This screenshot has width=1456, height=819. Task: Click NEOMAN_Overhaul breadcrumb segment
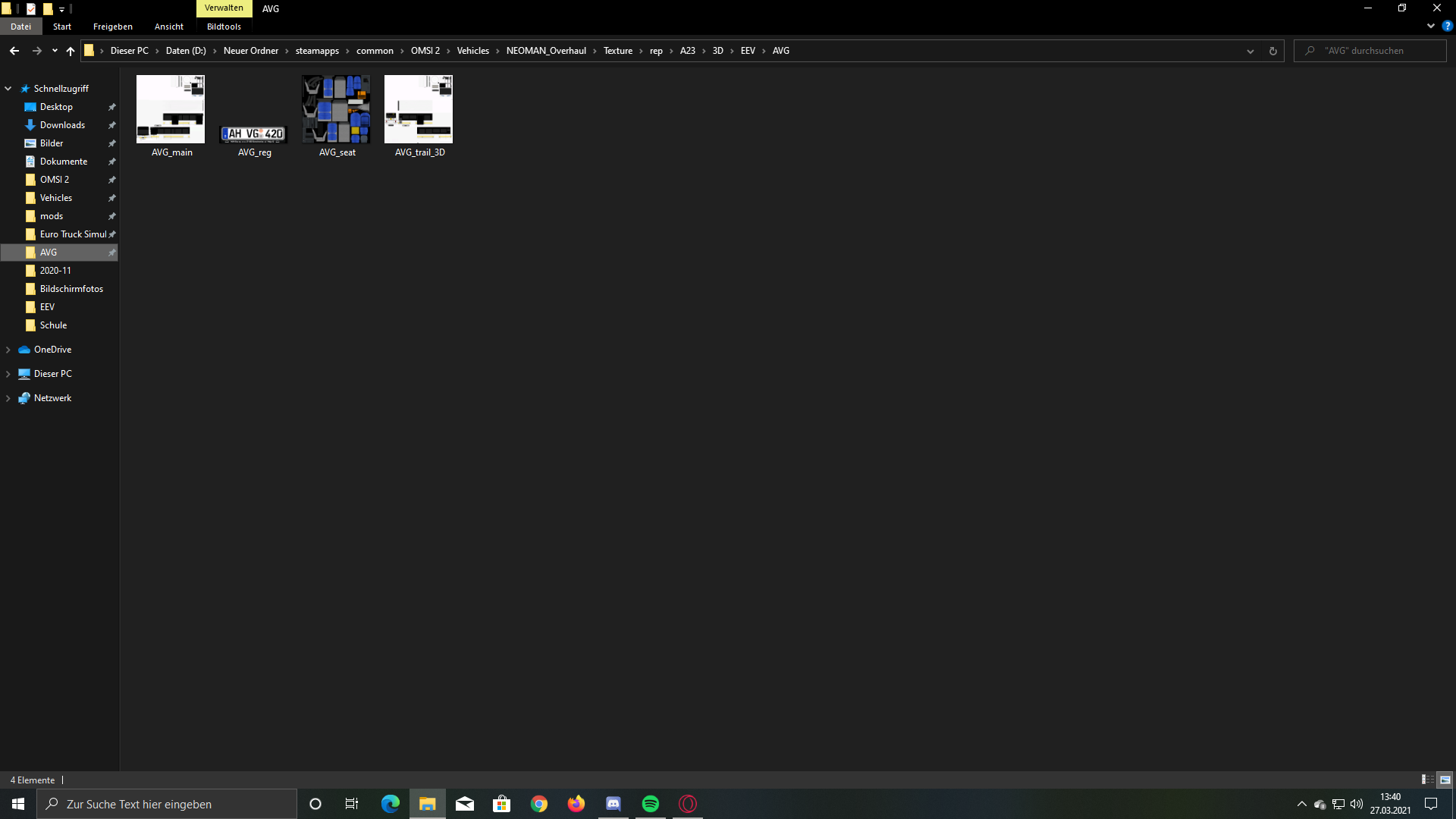tap(546, 51)
